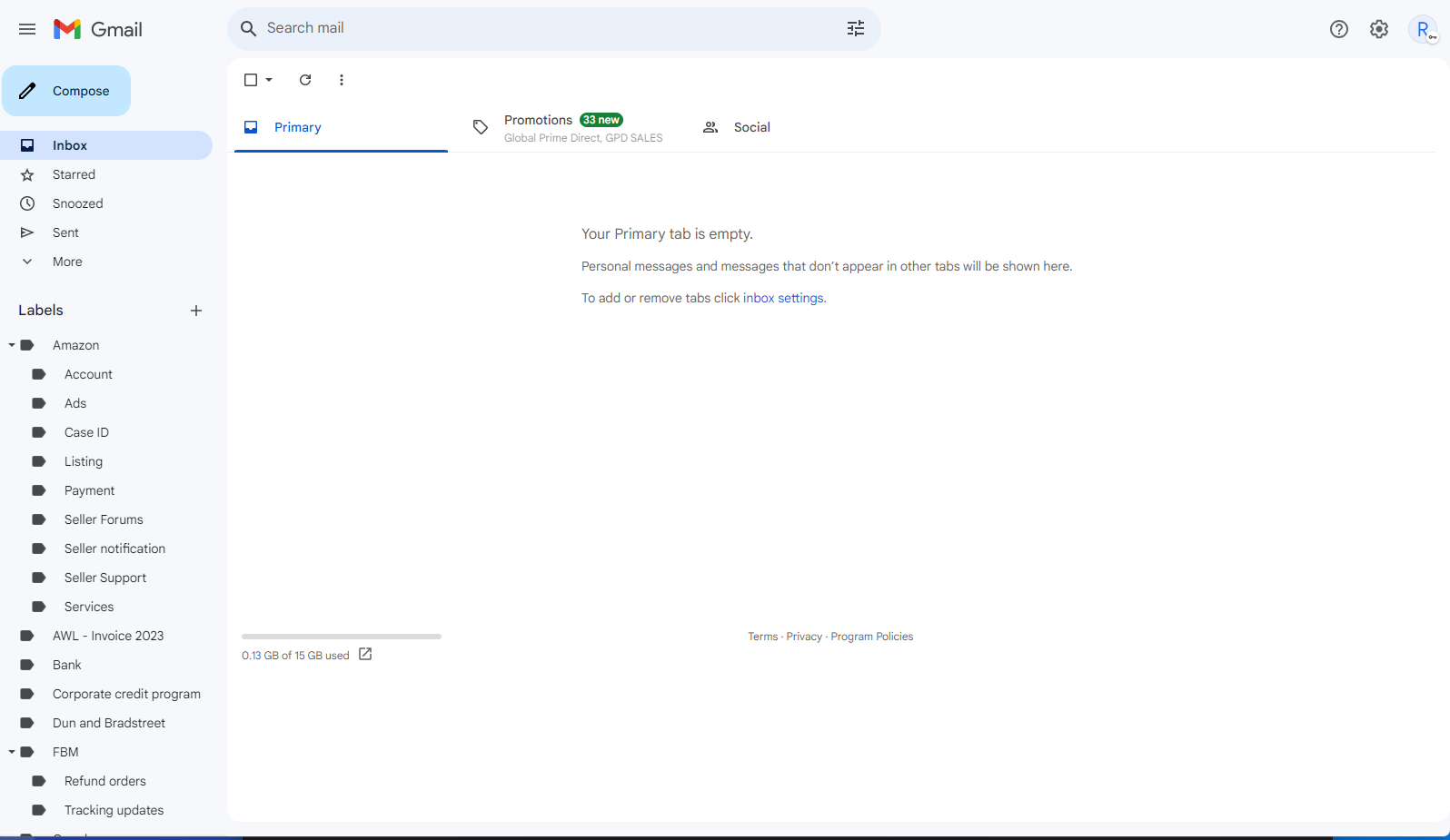Show search options filter icon
Viewport: 1450px width, 840px height.
pos(856,28)
